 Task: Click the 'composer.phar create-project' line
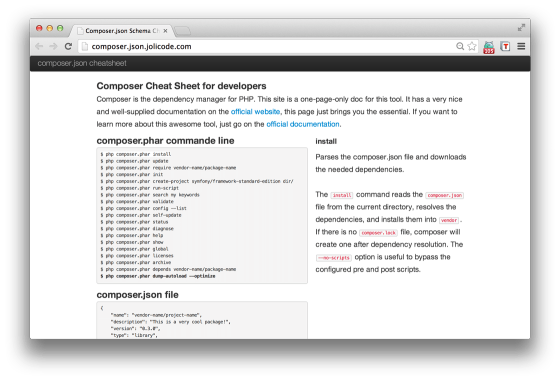[197, 181]
